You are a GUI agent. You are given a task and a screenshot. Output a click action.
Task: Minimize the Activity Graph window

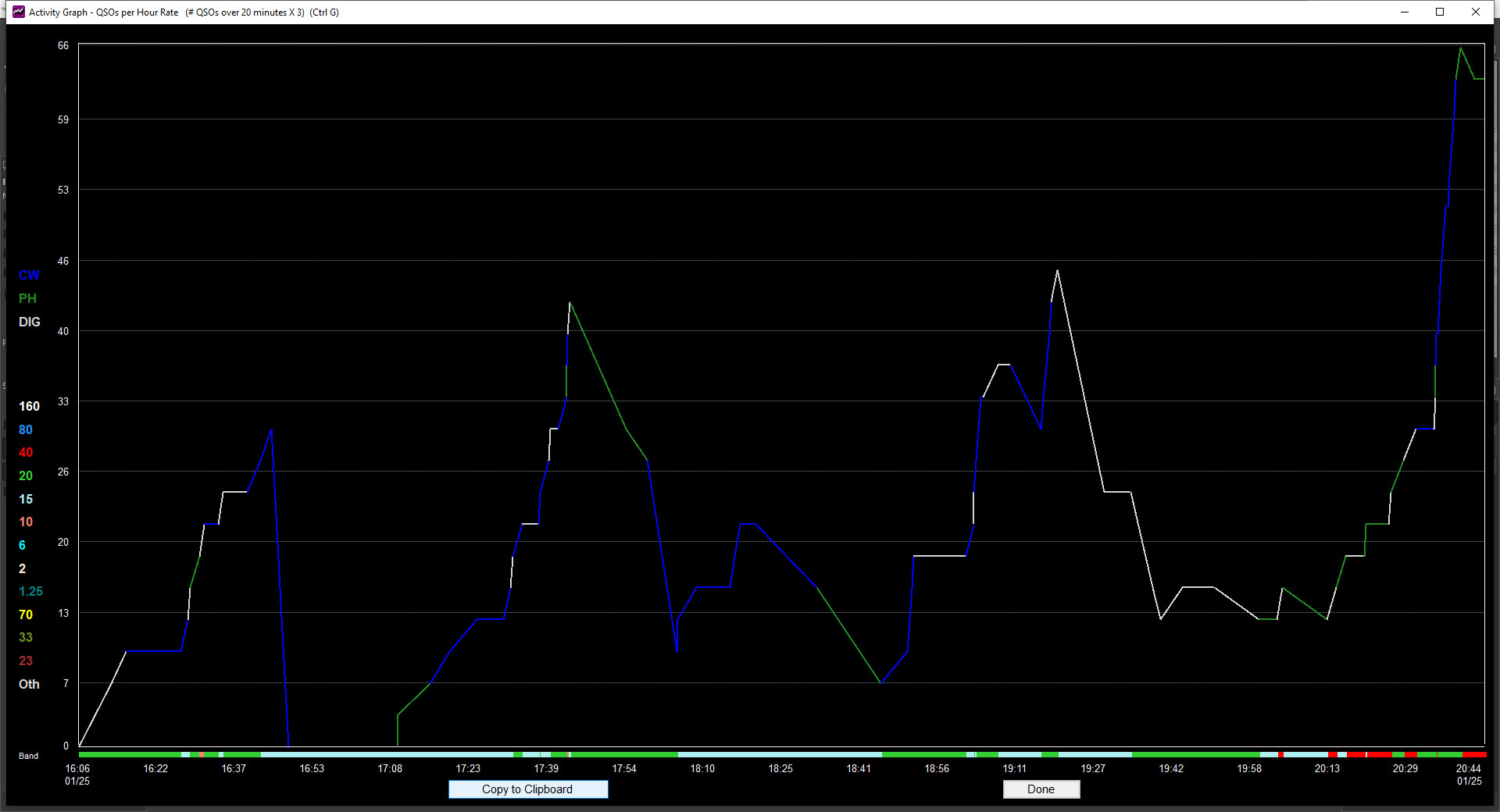click(x=1404, y=12)
